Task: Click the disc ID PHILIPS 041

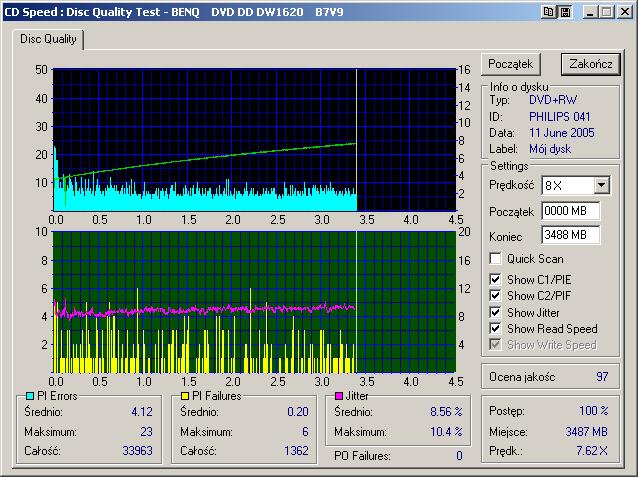Action: pos(559,117)
